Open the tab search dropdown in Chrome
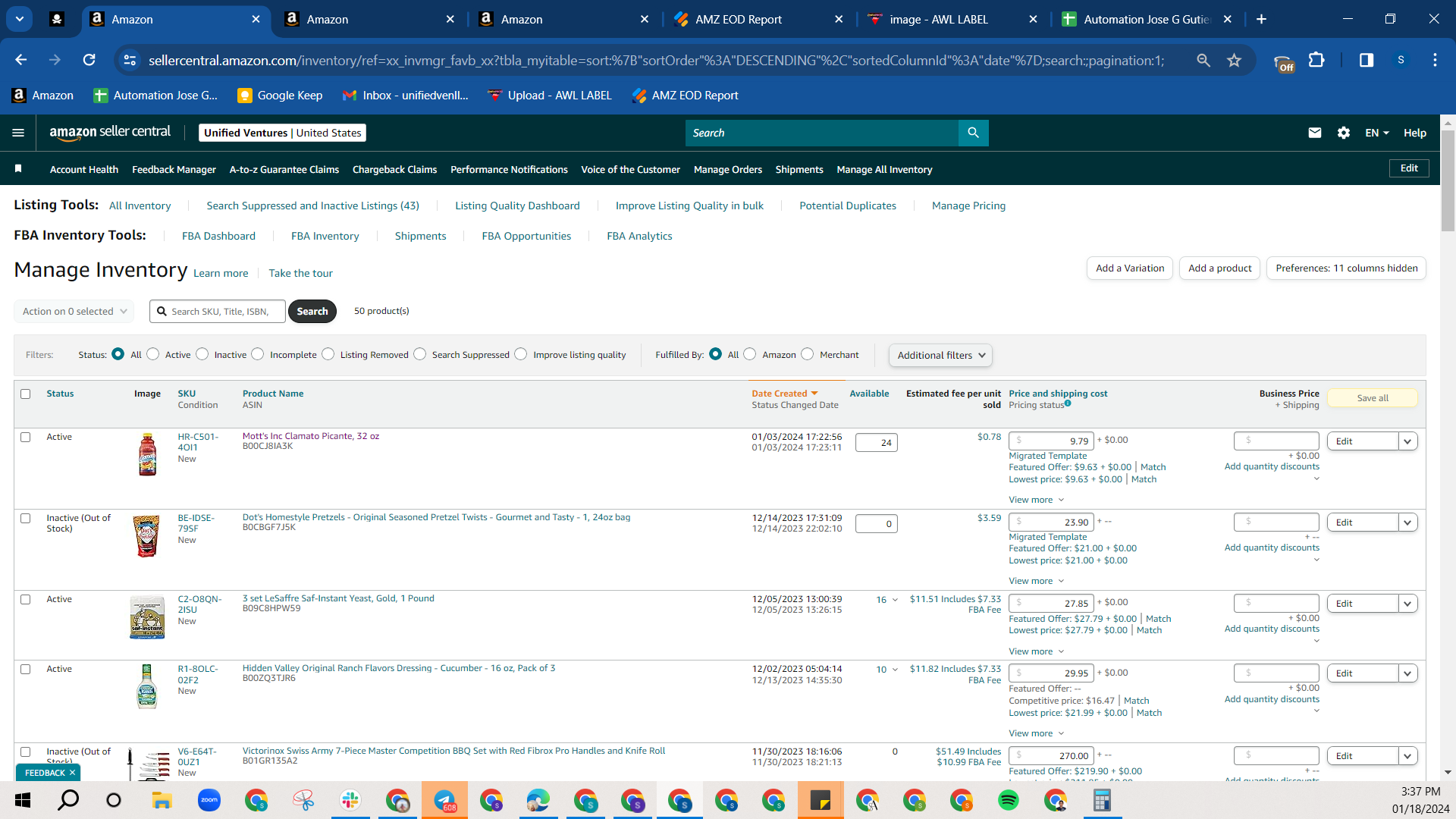Screen dimensions: 1456x819 pyautogui.click(x=20, y=19)
